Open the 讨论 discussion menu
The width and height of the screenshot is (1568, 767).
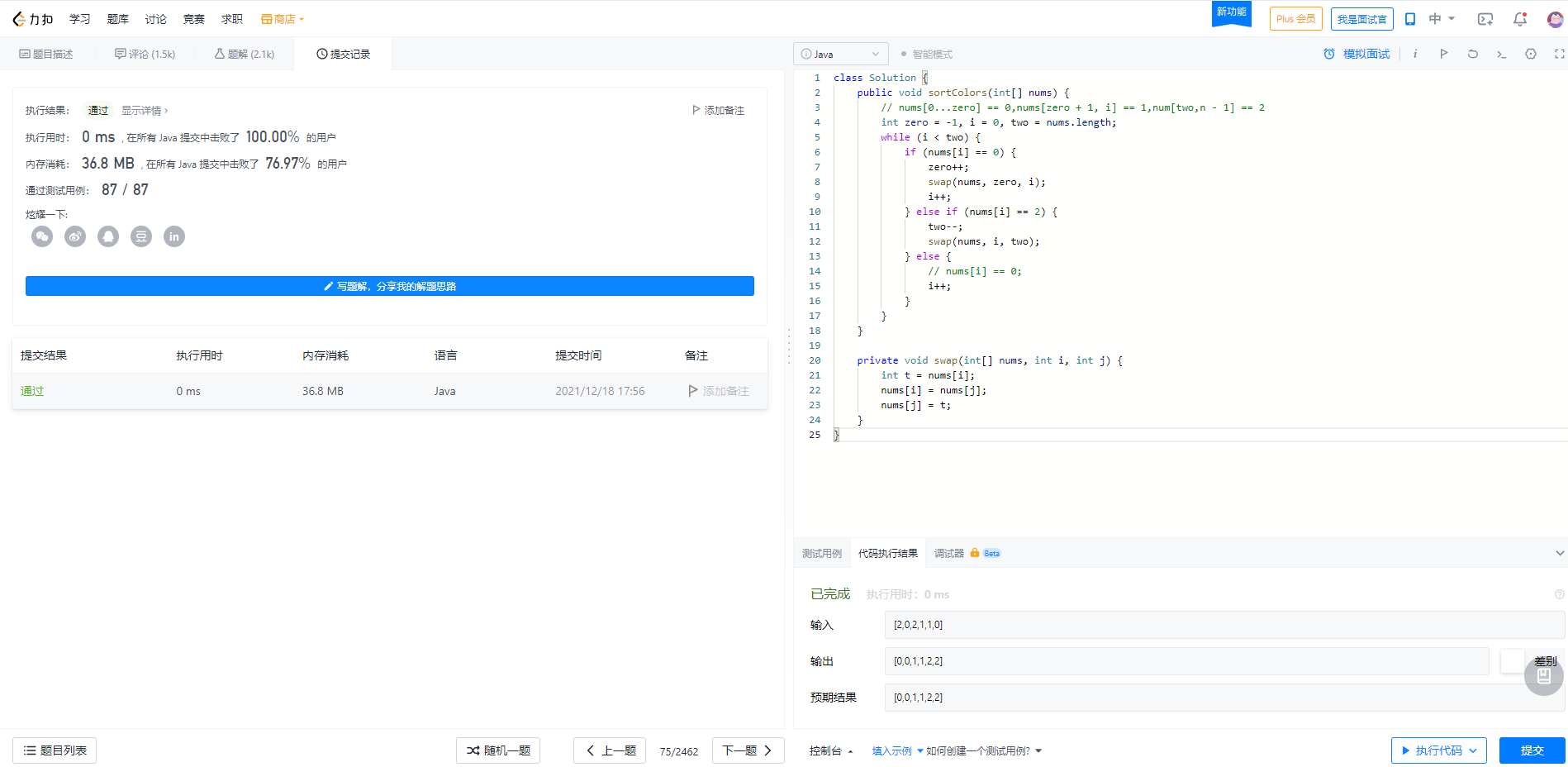[155, 19]
